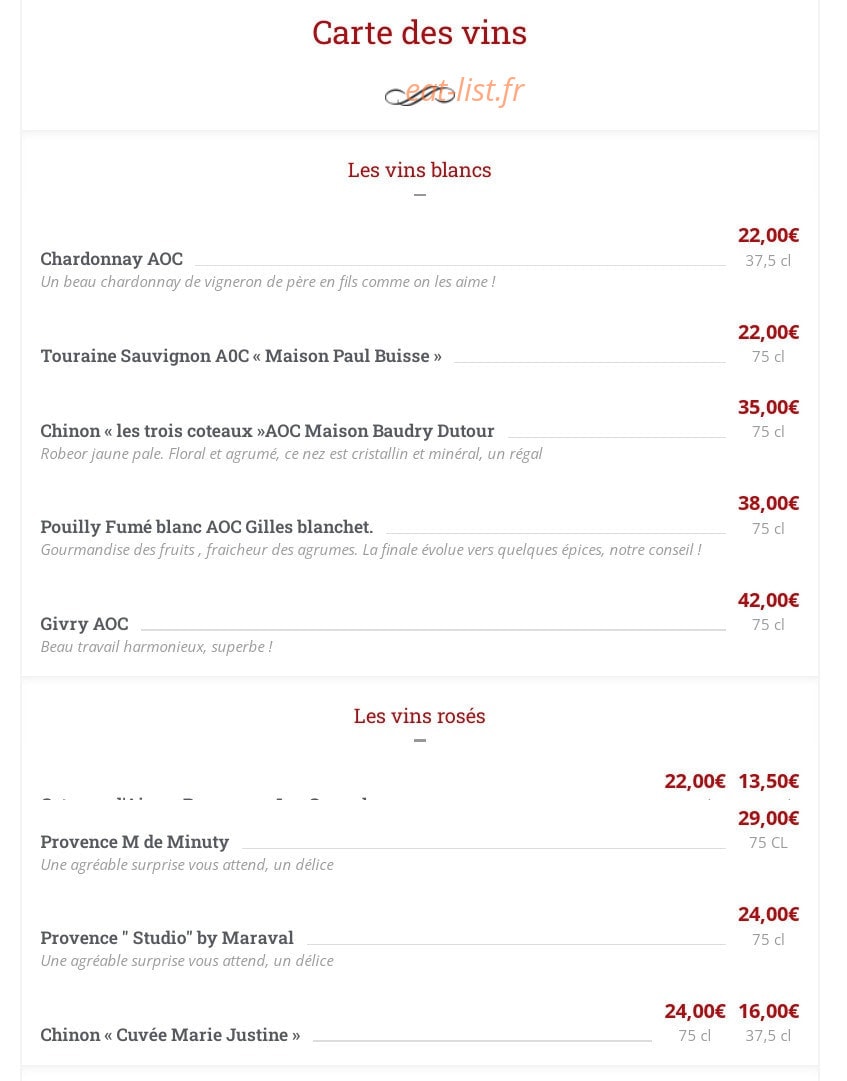Select Chinon les trois coteaux wine
The image size is (847, 1081).
[x=267, y=431]
